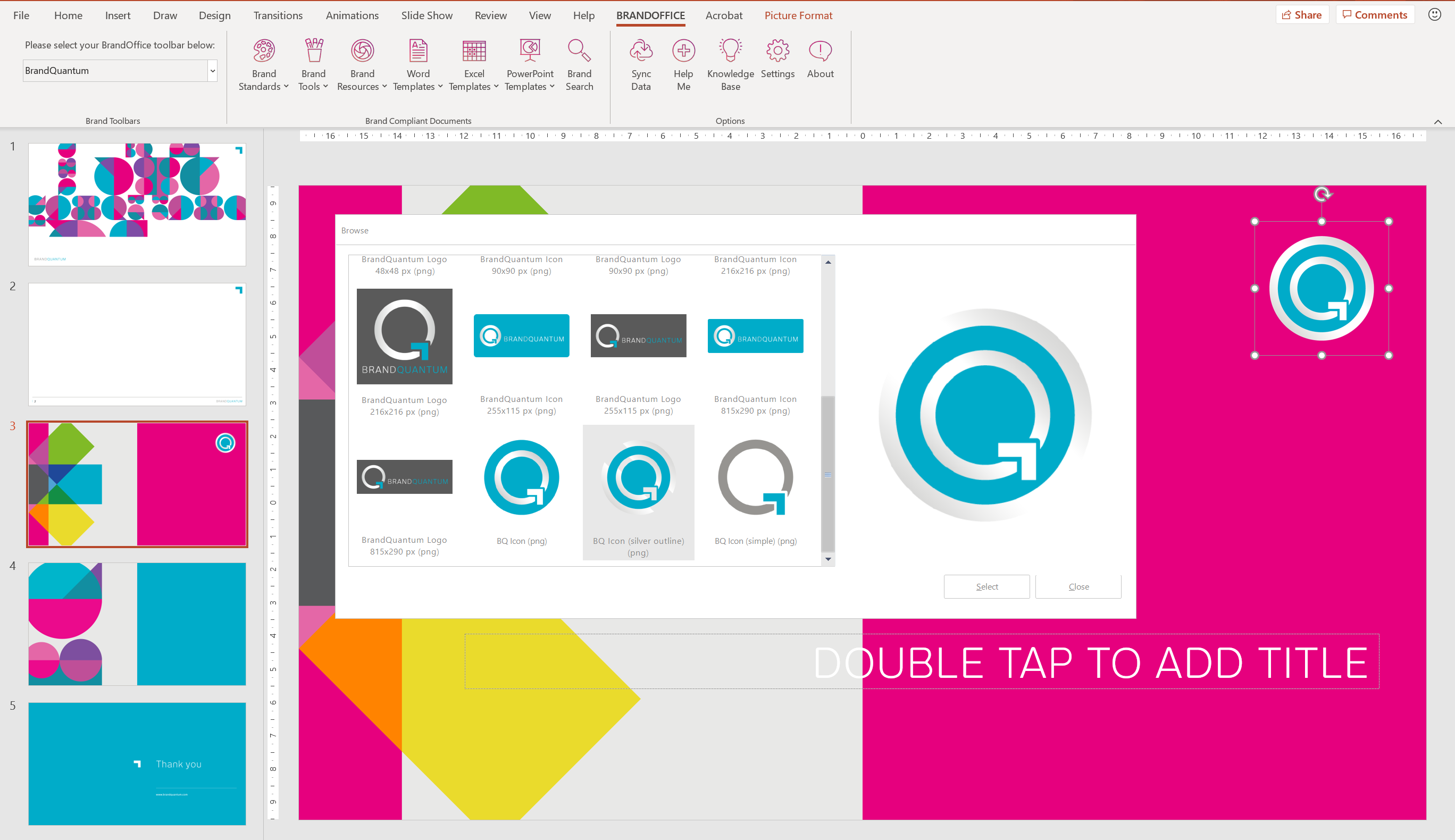Viewport: 1455px width, 840px height.
Task: Select slide 2 thumbnail
Action: (x=137, y=345)
